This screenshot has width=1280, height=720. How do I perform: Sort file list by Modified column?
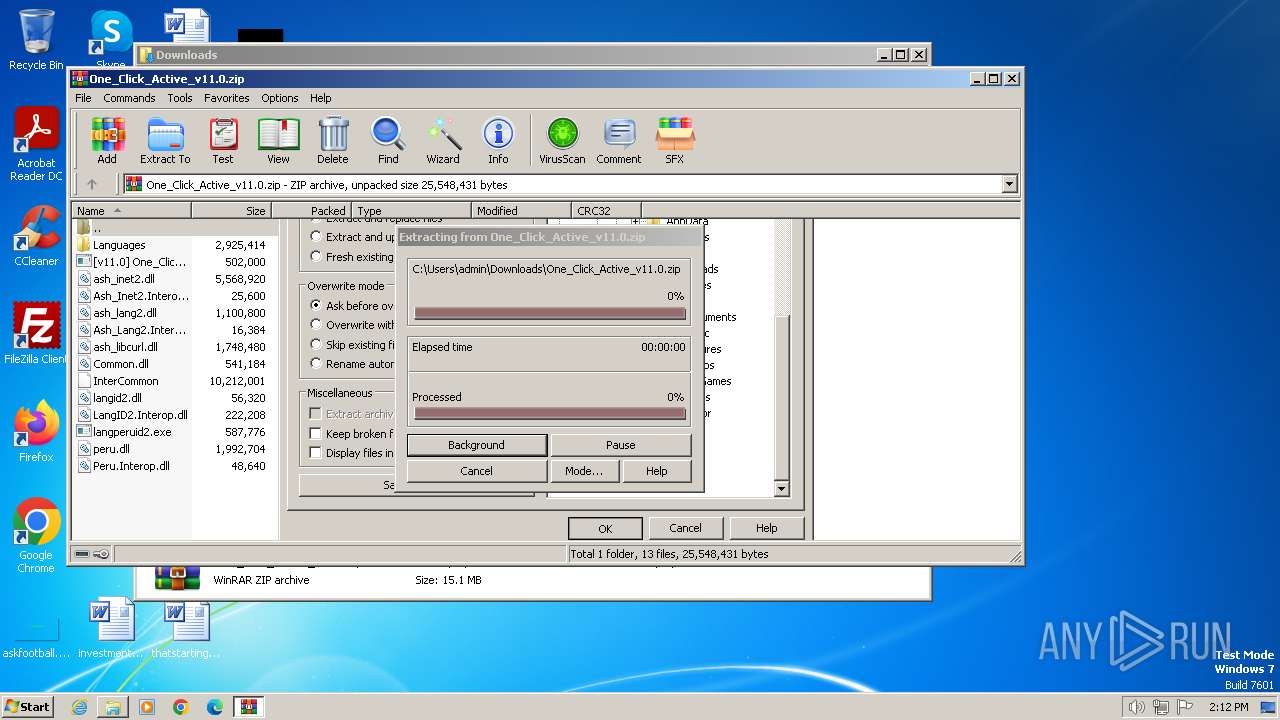tap(521, 211)
